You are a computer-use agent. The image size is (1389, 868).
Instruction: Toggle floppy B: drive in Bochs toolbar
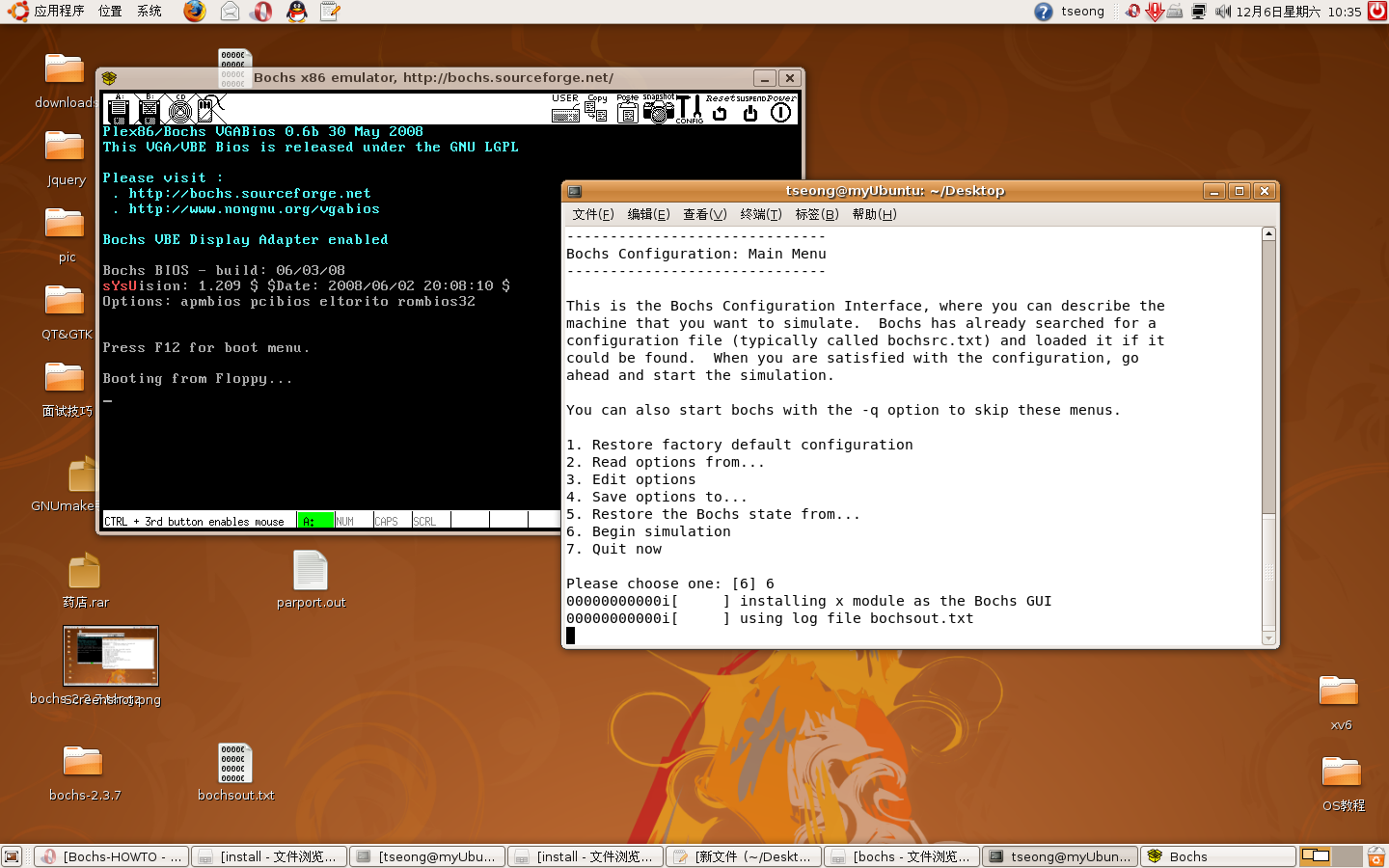coord(150,109)
